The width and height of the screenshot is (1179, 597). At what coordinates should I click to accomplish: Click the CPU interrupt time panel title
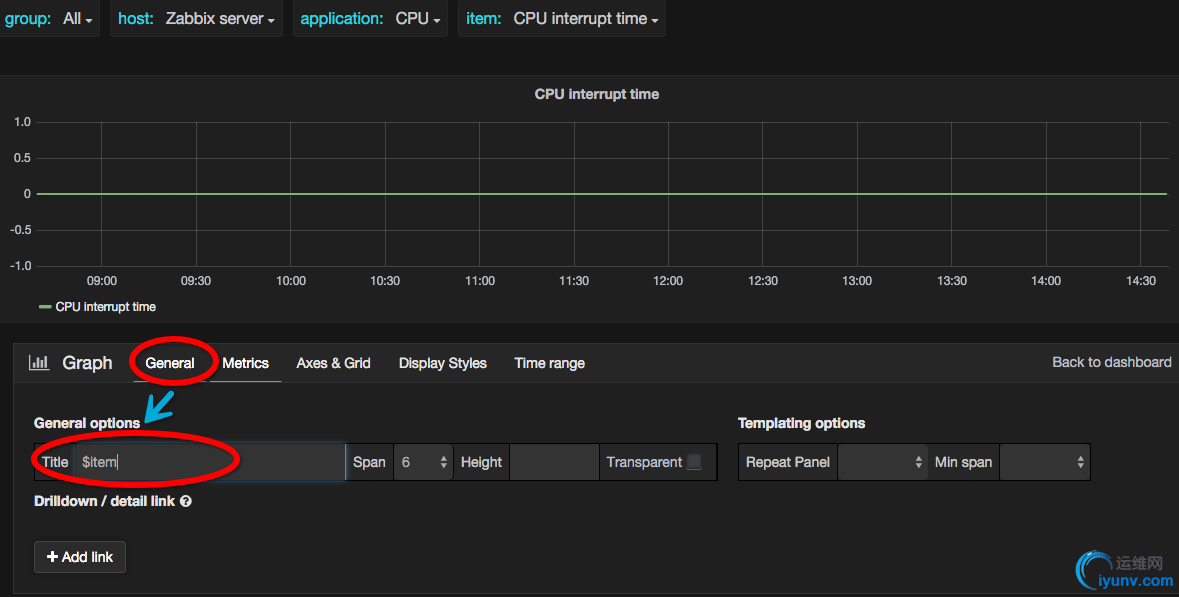596,94
